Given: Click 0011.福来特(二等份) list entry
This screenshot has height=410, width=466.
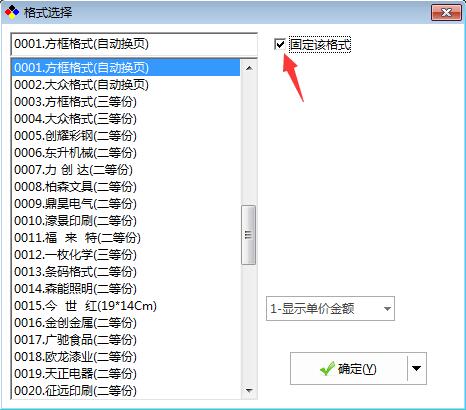Looking at the screenshot, I should tap(126, 238).
